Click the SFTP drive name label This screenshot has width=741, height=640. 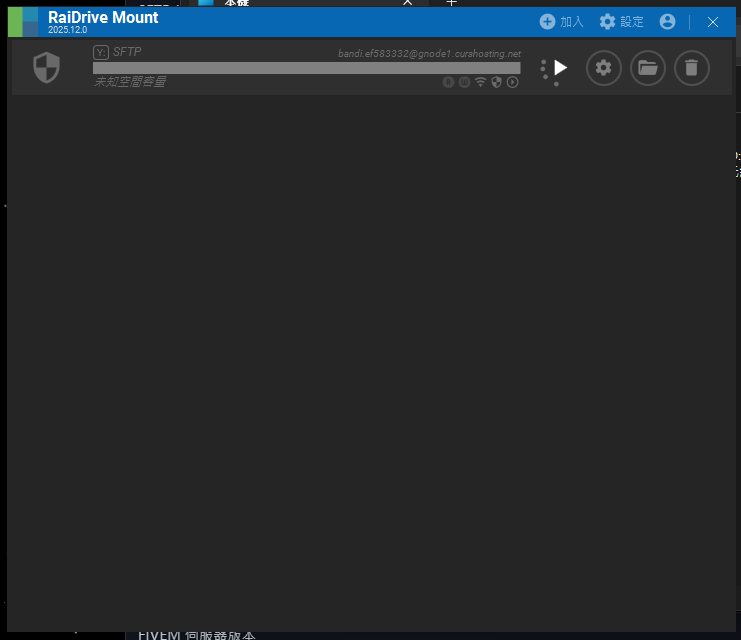(x=128, y=52)
